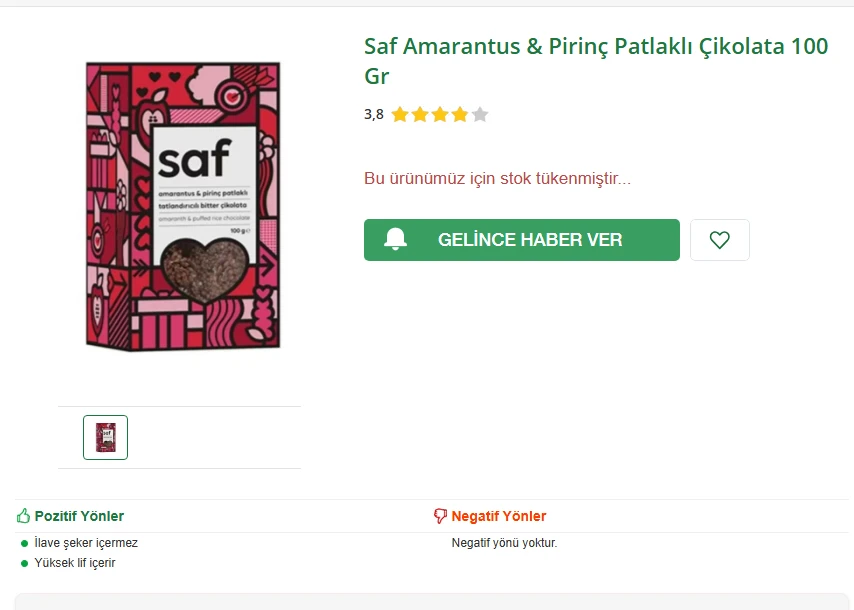The height and width of the screenshot is (610, 854).
Task: Click the grey fifth star icon
Action: pos(481,114)
